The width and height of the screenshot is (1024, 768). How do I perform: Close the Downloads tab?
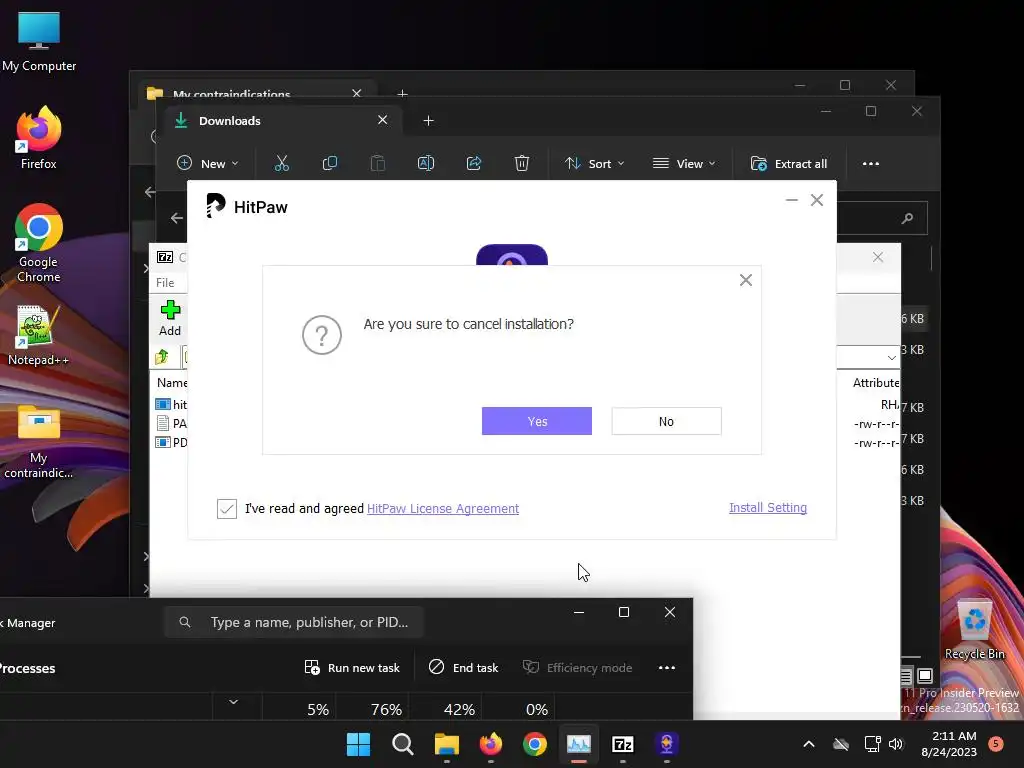pos(383,120)
